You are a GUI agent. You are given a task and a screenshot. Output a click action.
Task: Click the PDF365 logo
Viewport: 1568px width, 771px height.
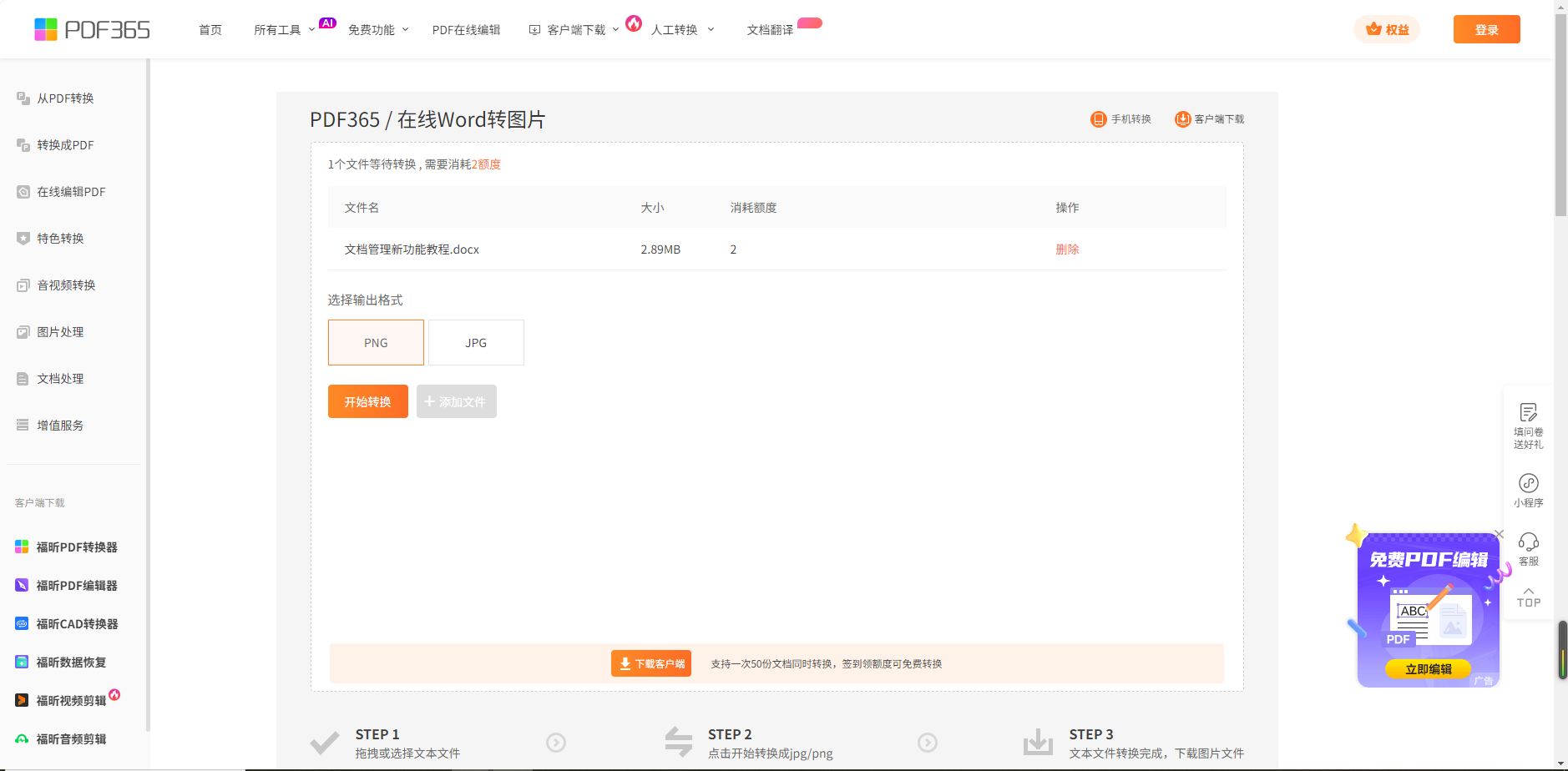pyautogui.click(x=92, y=30)
